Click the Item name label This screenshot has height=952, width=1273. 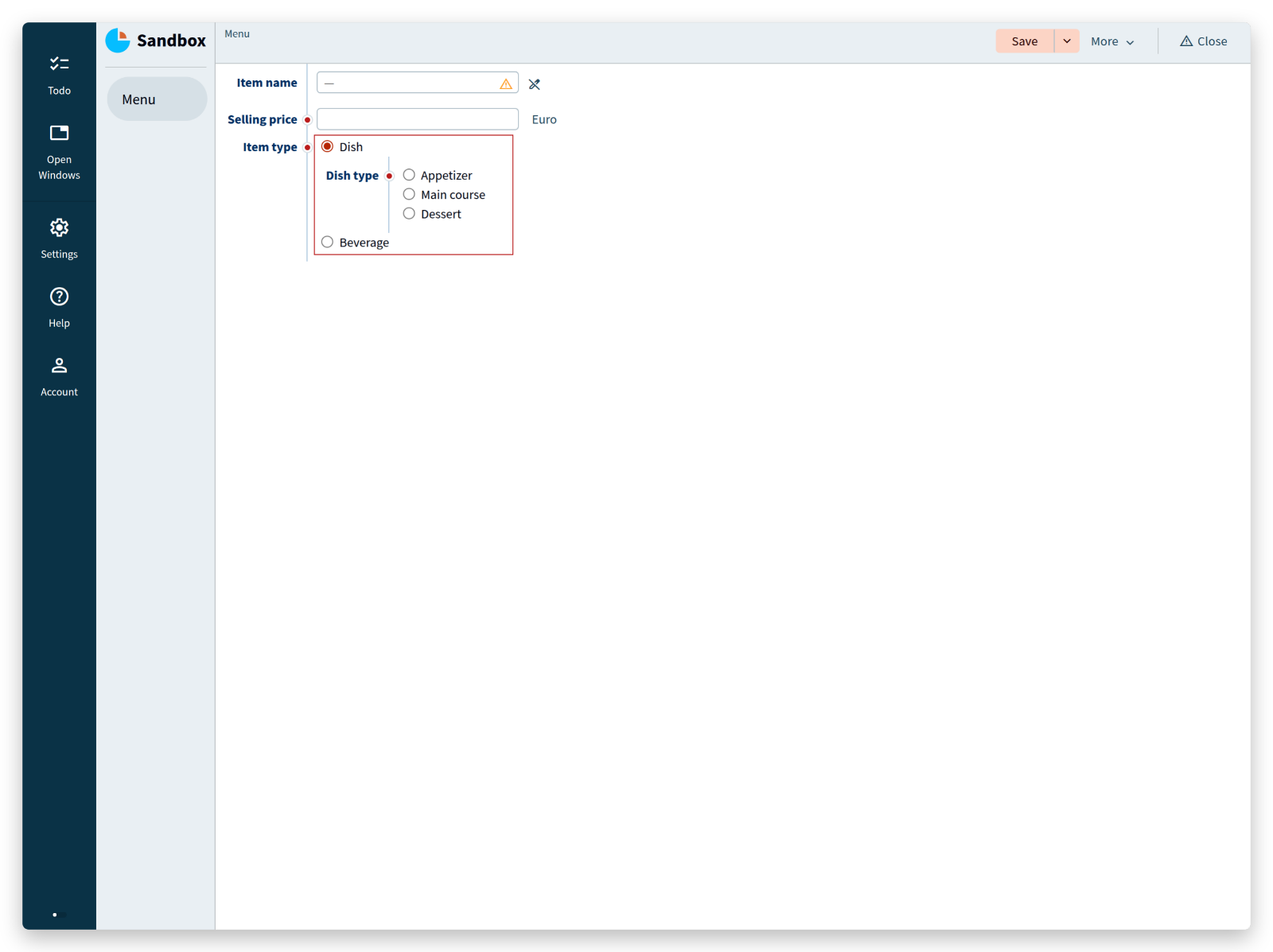267,83
